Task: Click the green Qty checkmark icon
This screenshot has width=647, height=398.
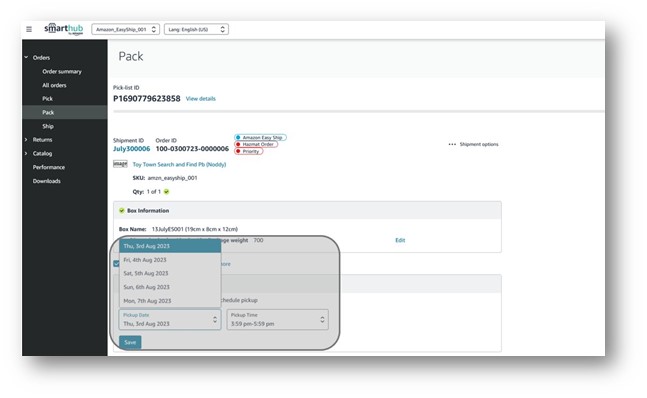Action: [x=166, y=192]
